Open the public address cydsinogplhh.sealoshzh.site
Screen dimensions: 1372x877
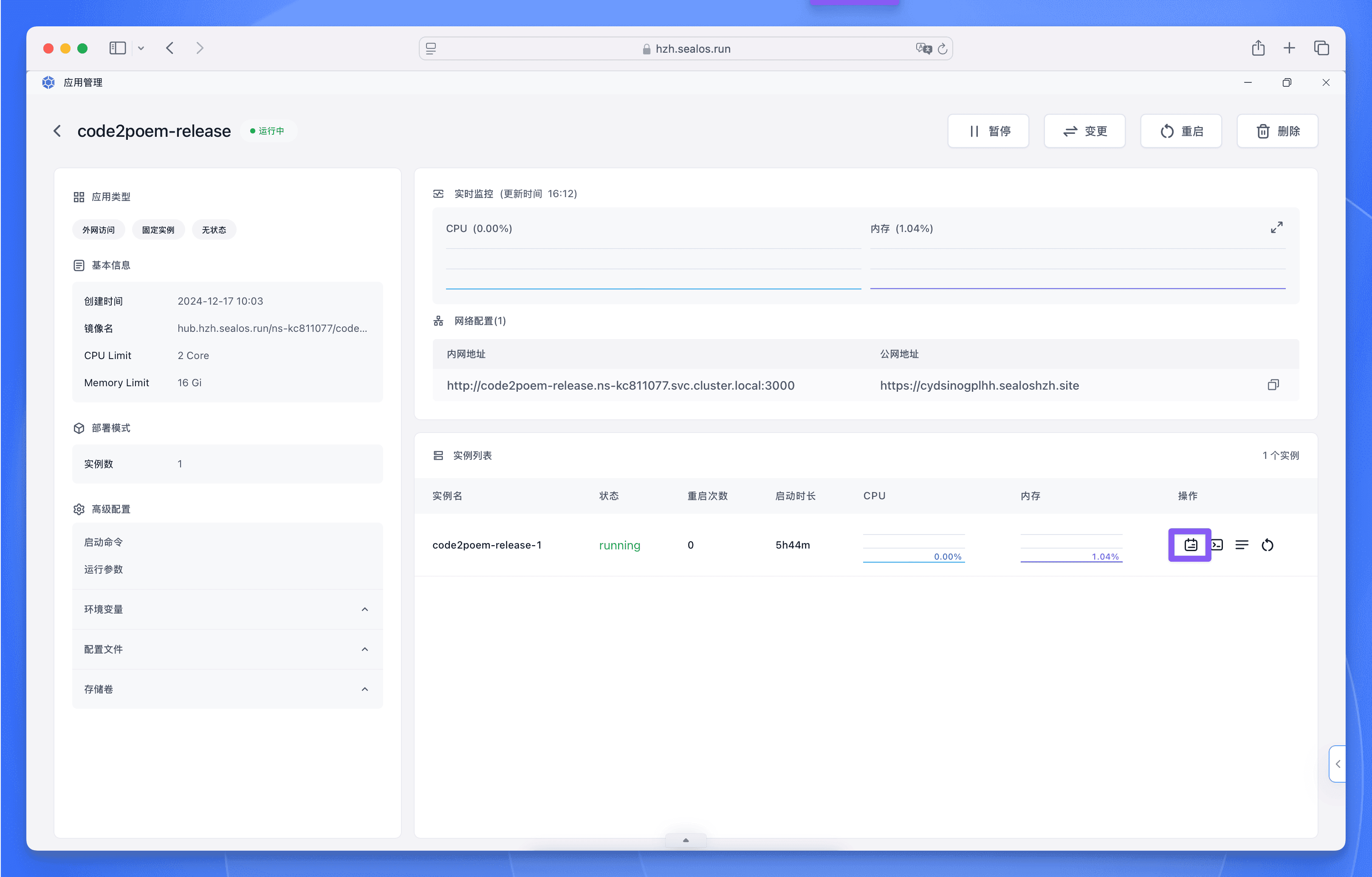[x=979, y=385]
